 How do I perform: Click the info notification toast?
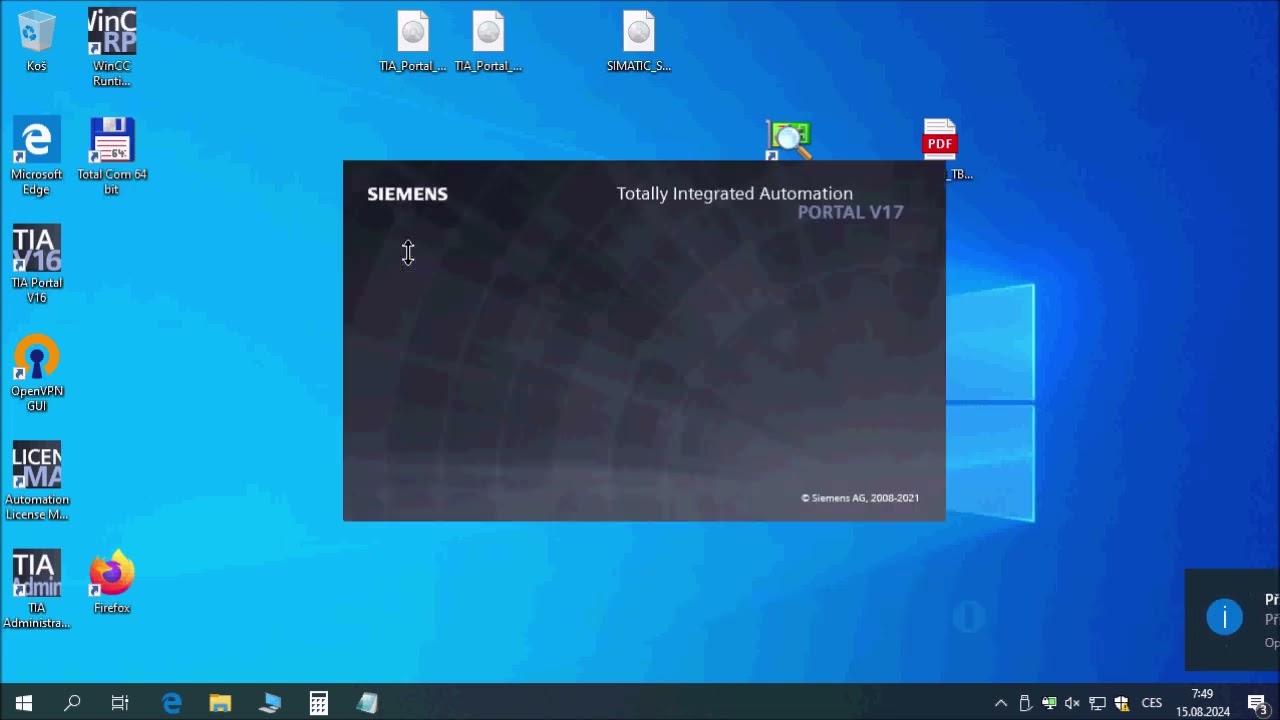click(x=1232, y=619)
